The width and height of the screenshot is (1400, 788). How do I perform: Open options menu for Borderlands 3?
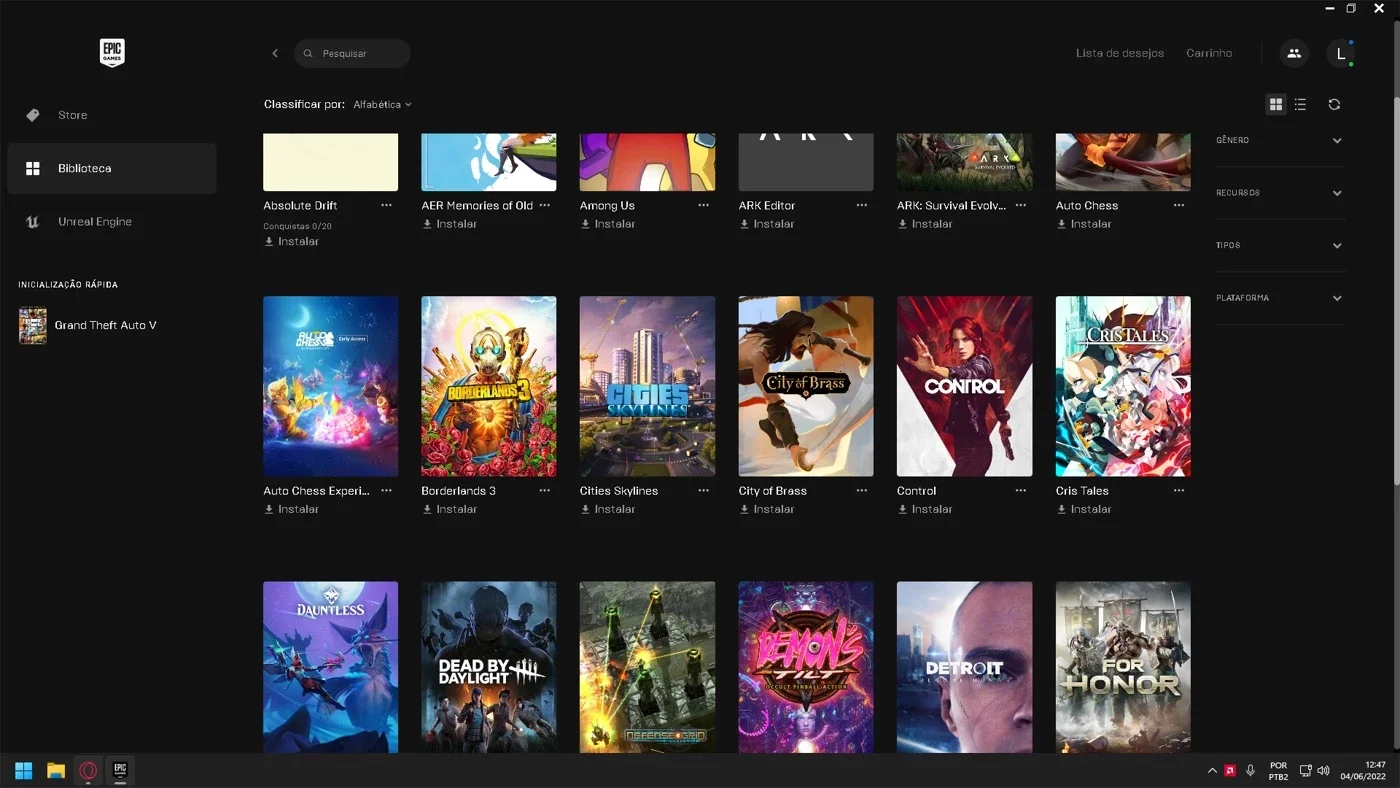[x=545, y=491]
